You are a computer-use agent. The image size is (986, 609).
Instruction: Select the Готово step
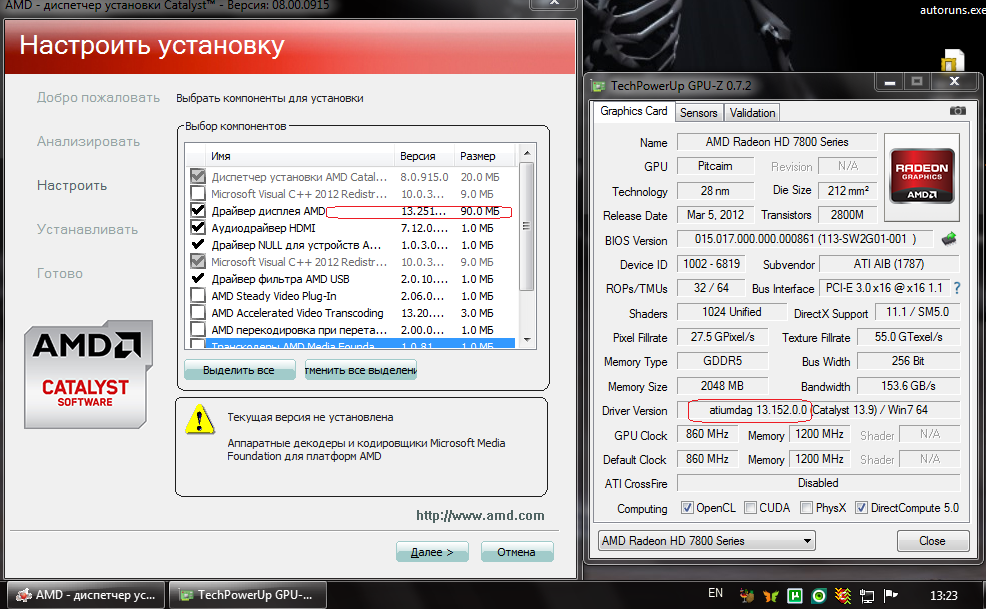[x=60, y=274]
